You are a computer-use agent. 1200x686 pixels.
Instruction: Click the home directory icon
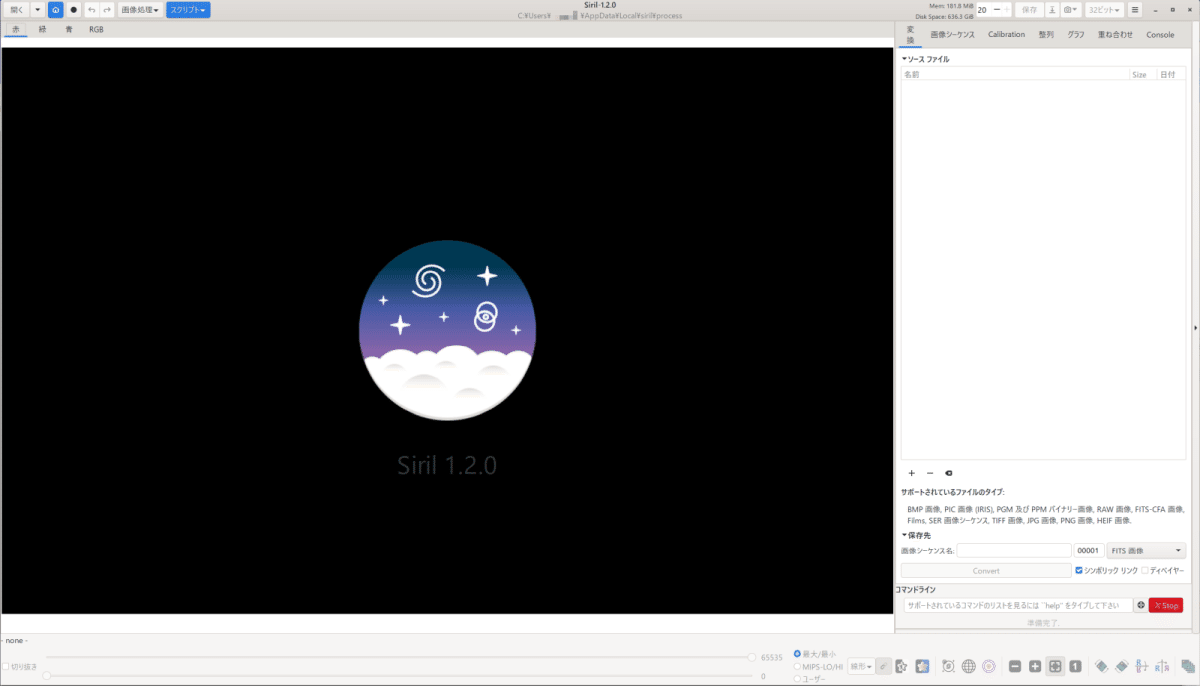[56, 9]
